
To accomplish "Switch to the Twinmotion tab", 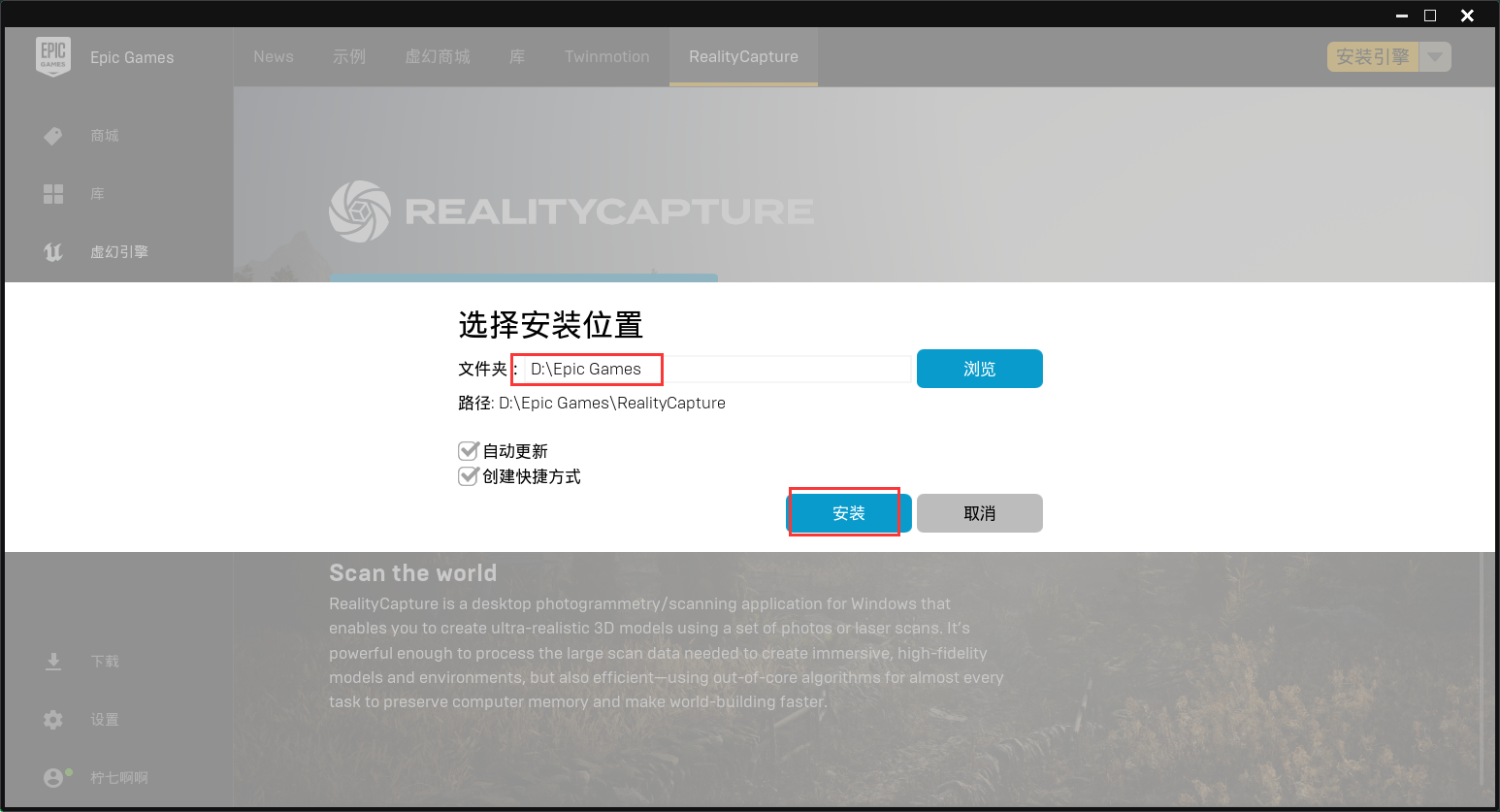I will (x=606, y=56).
